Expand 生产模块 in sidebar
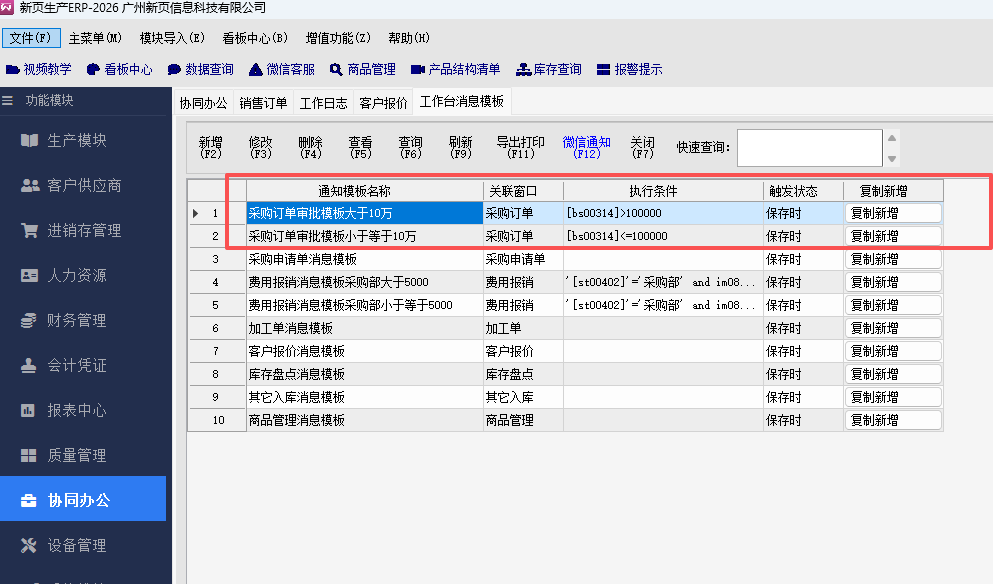This screenshot has height=584, width=993. pyautogui.click(x=77, y=140)
